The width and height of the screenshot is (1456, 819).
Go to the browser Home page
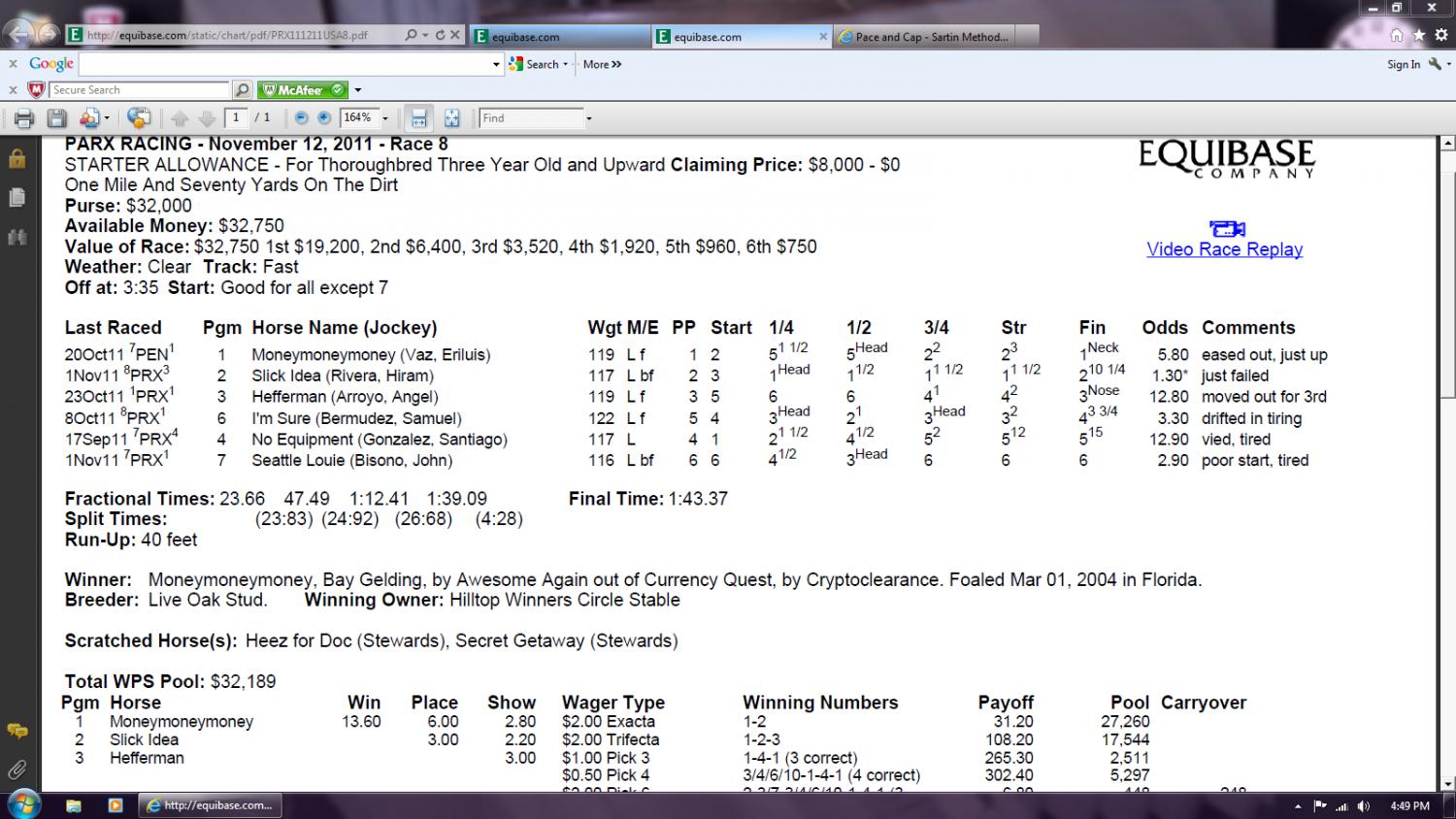pos(1396,35)
